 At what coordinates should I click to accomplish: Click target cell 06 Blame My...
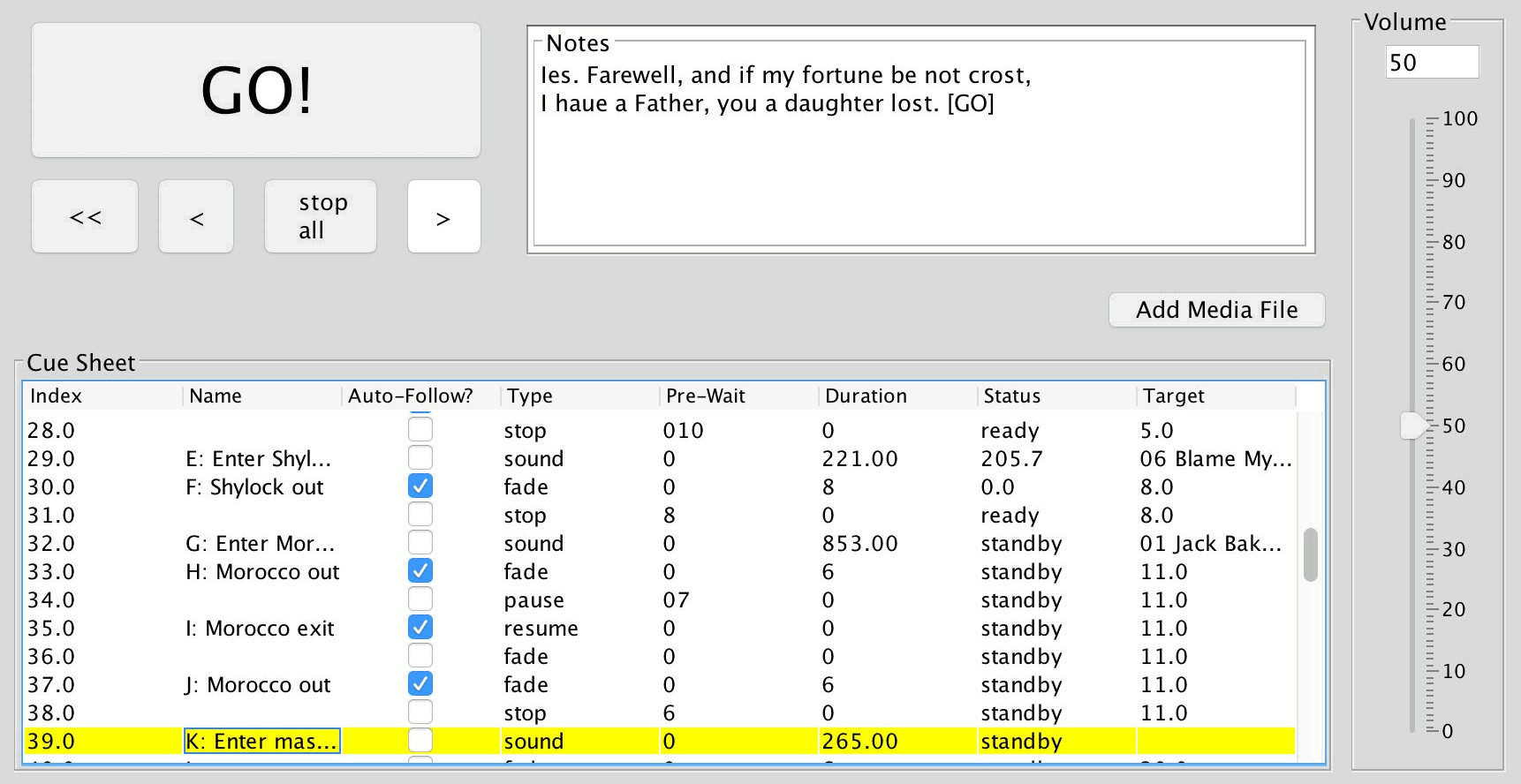(x=1216, y=458)
